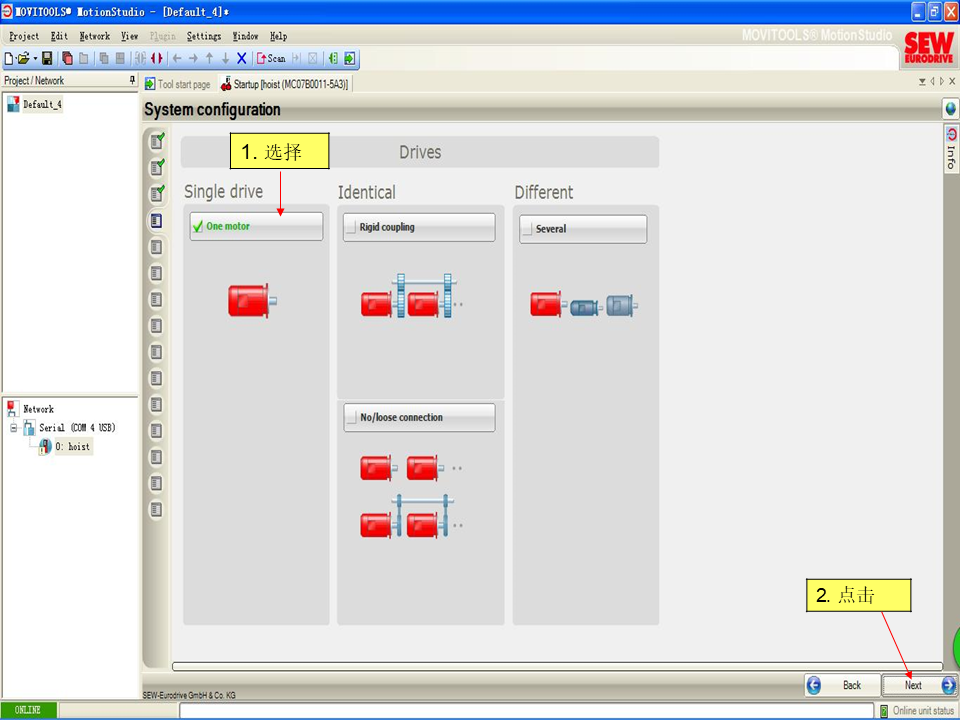Click the Scan network toolbar button
Screen dimensions: 960x720
[x=271, y=59]
